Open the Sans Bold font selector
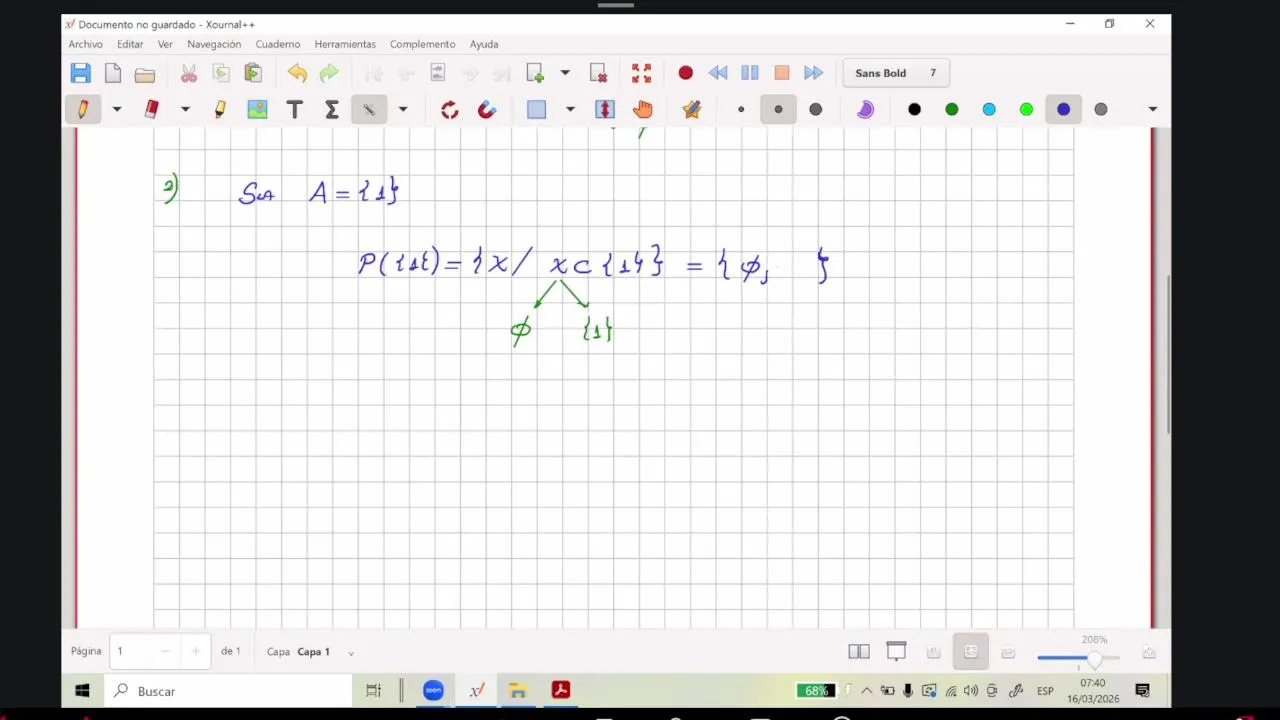 click(895, 73)
